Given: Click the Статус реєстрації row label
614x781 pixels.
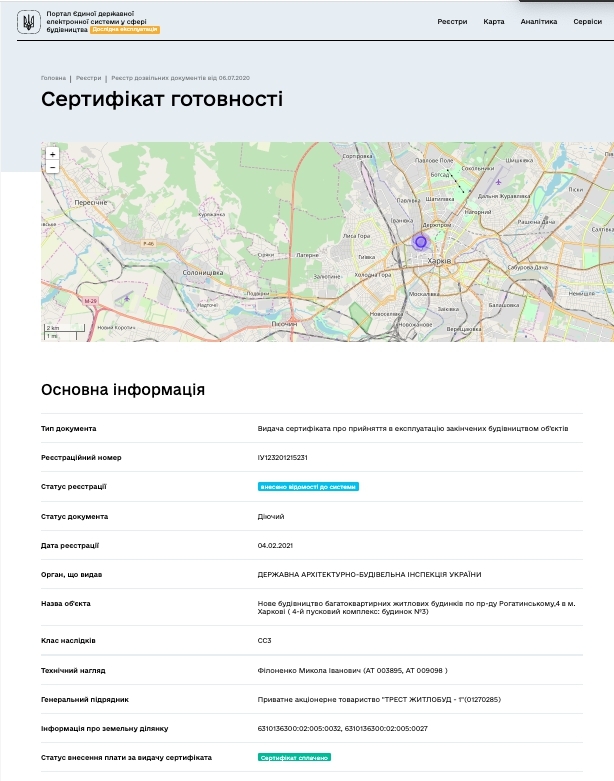Looking at the screenshot, I should 74,487.
